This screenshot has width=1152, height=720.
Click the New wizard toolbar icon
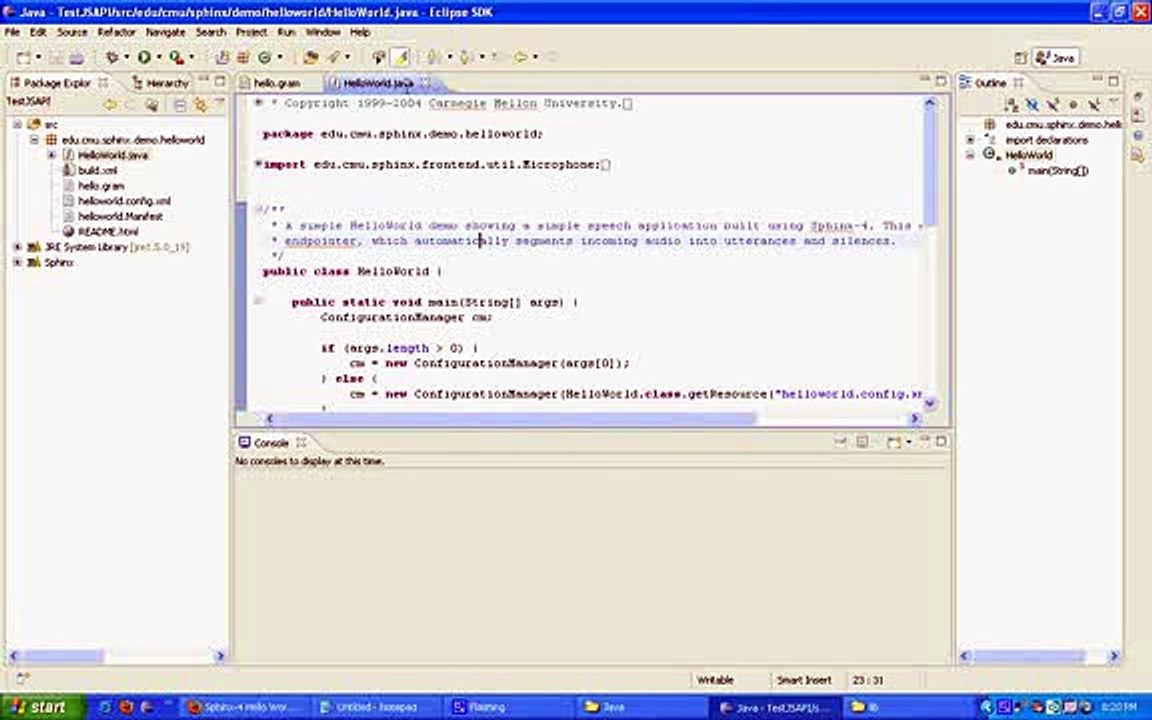(24, 57)
